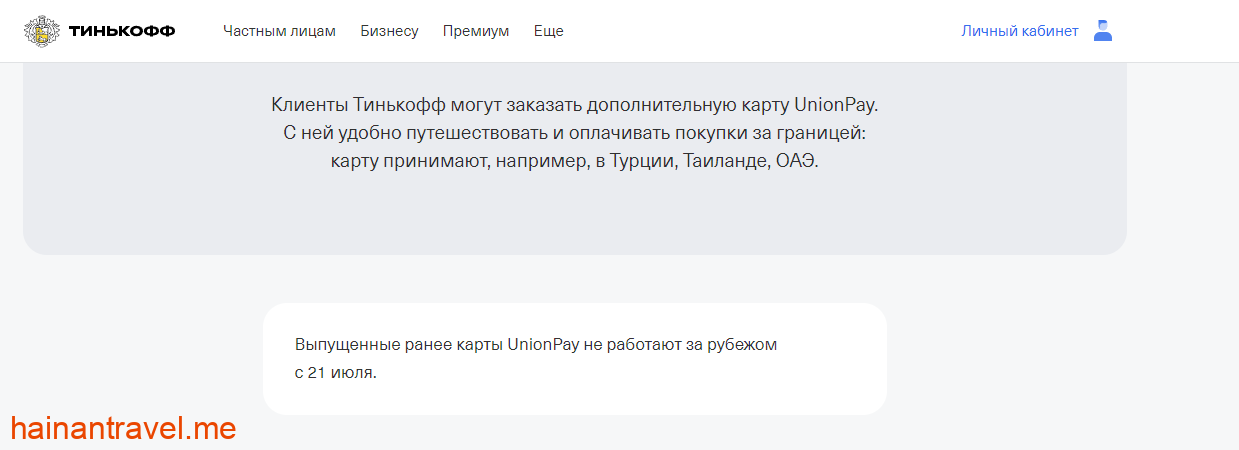
Task: Open the Личный кабинет link
Action: pos(1019,31)
